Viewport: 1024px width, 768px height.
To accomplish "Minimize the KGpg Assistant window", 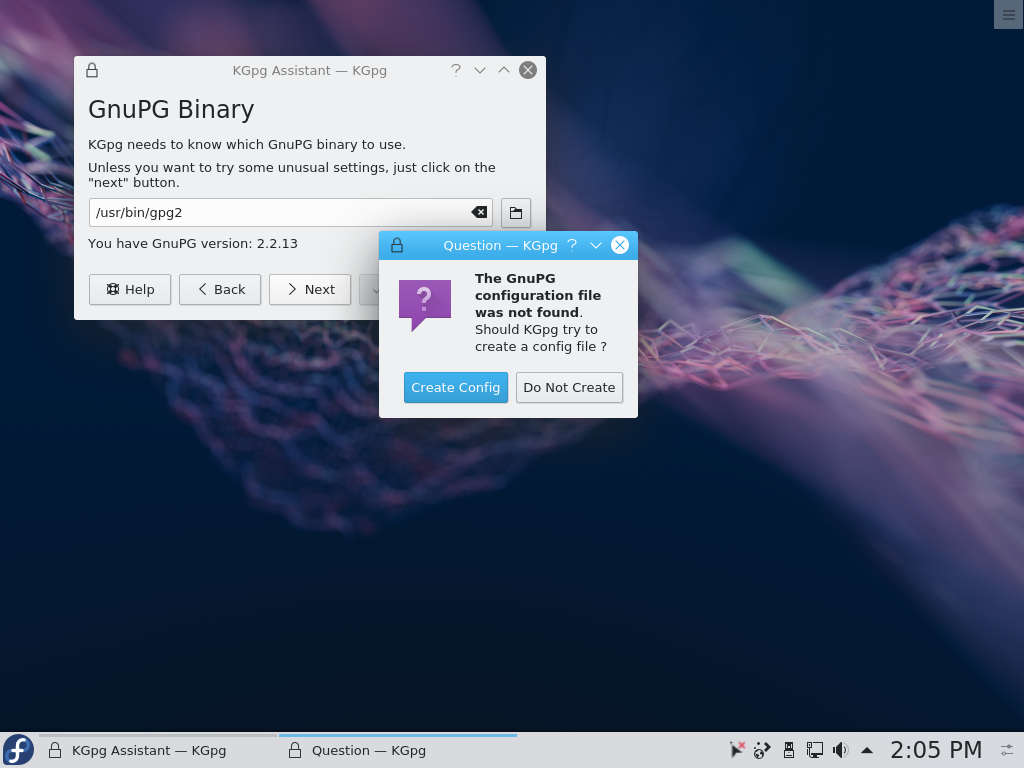I will [480, 71].
